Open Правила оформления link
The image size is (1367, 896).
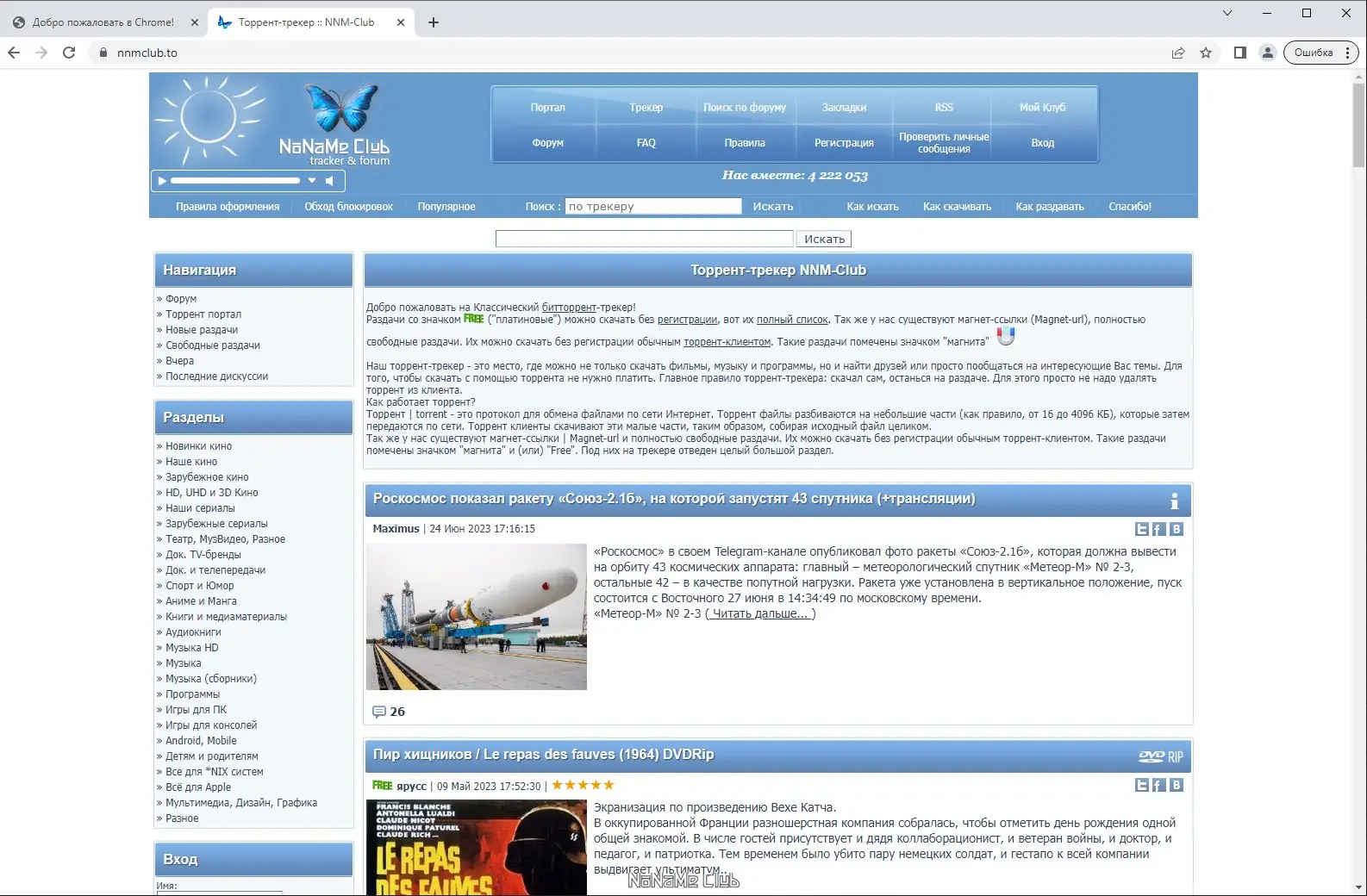(x=228, y=207)
